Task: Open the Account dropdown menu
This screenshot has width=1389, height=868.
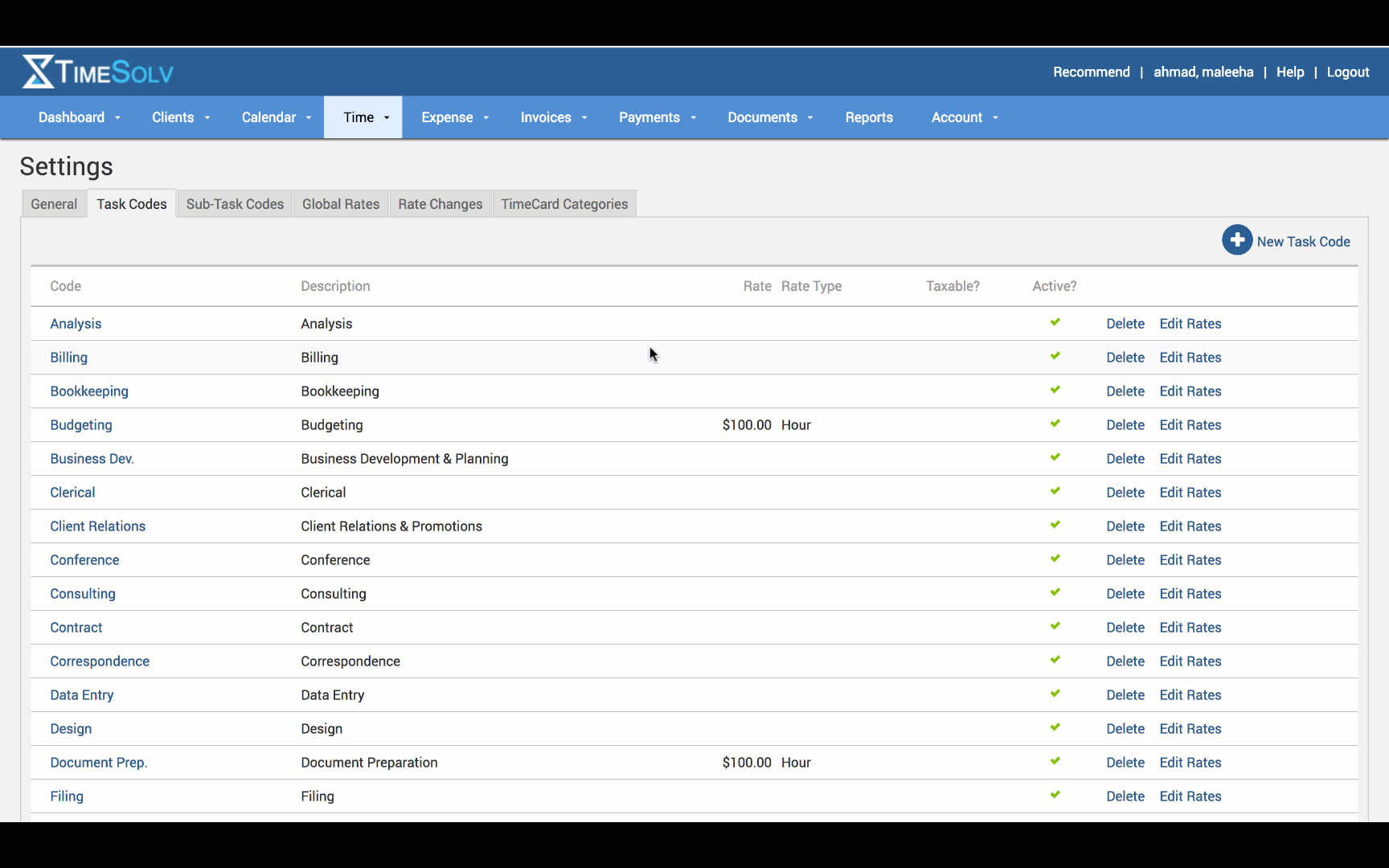Action: click(x=964, y=117)
